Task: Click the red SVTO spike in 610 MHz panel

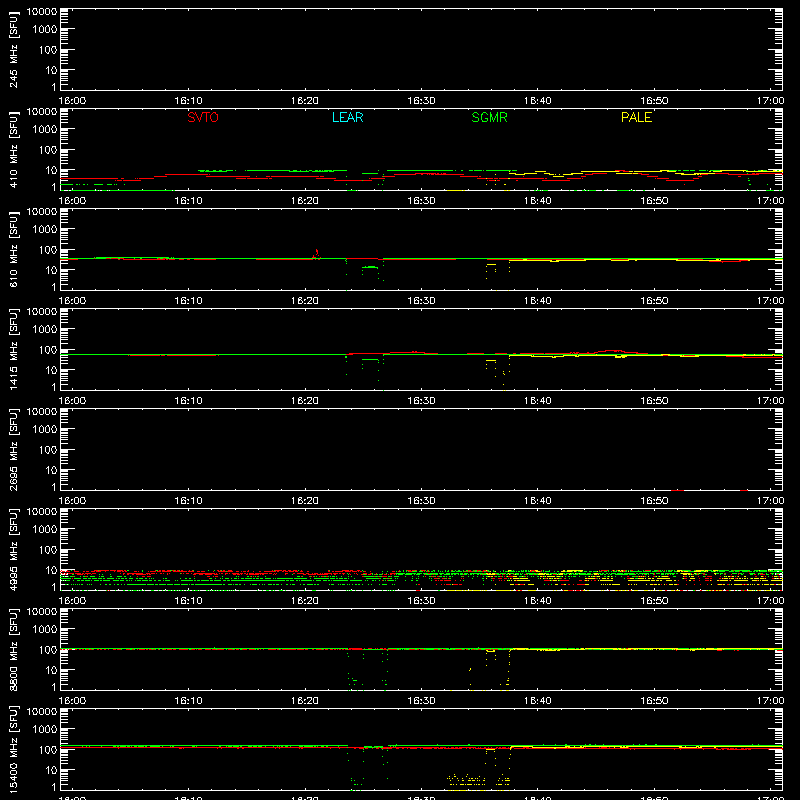Action: (317, 253)
